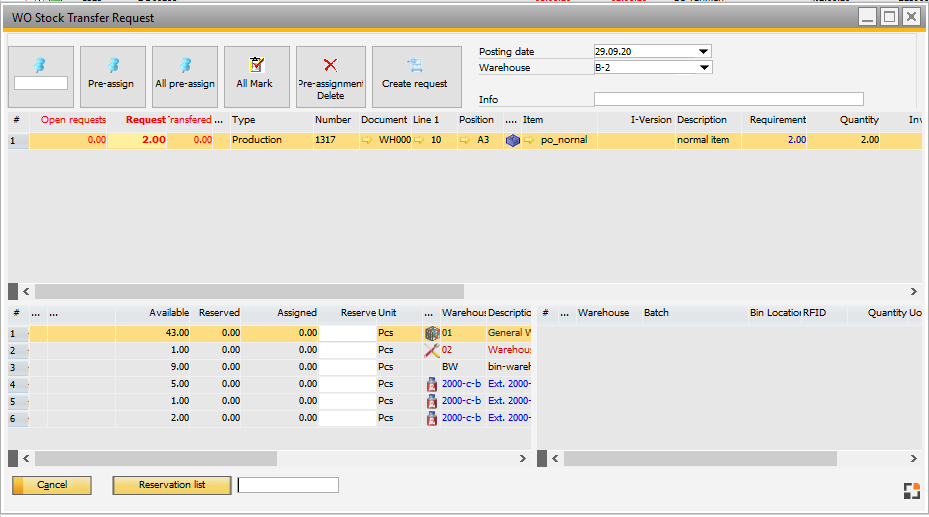Click the Create request button

coord(414,76)
